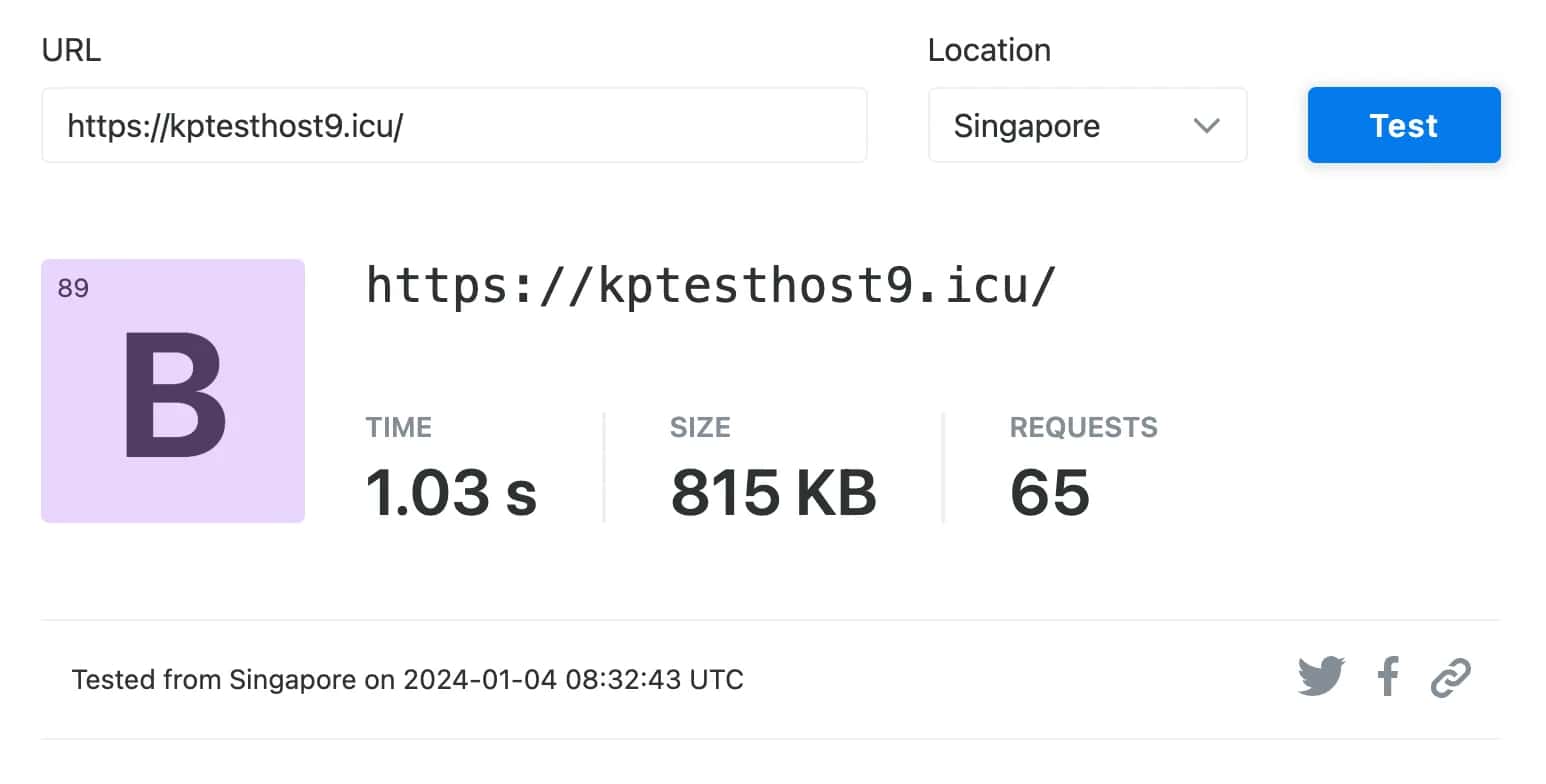Click the monospaced kptesthost9.icu heading

click(710, 286)
